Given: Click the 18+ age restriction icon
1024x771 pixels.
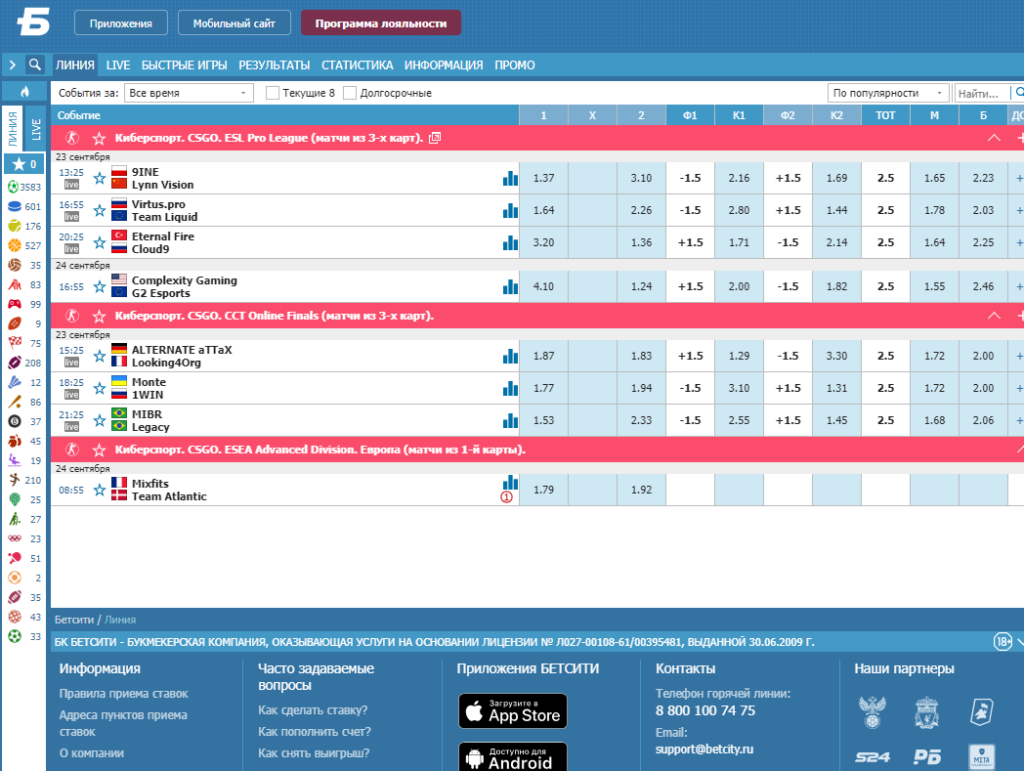Looking at the screenshot, I should point(1003,642).
